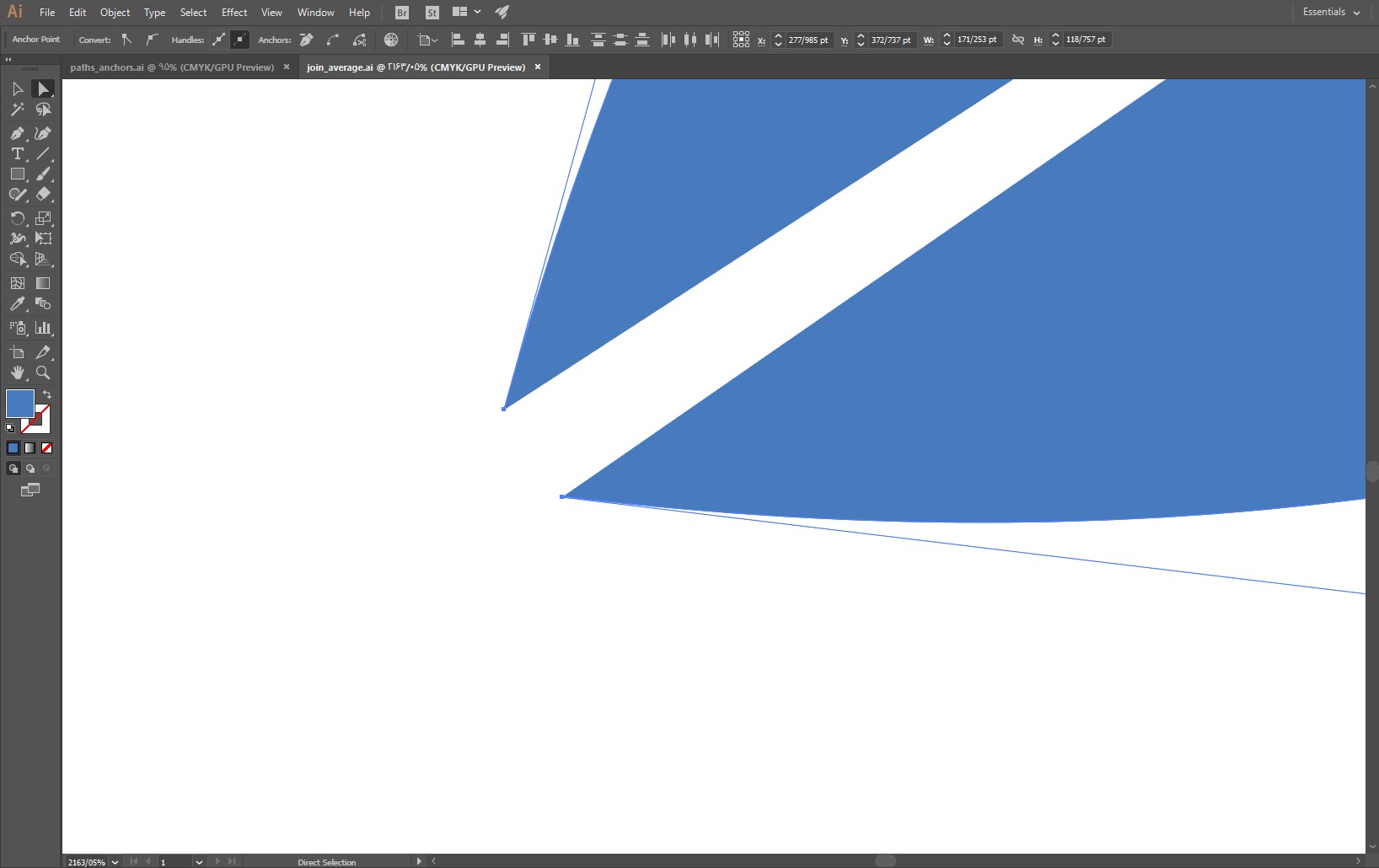This screenshot has width=1379, height=868.
Task: Open the zoom level dropdown at status bar
Action: pos(115,862)
